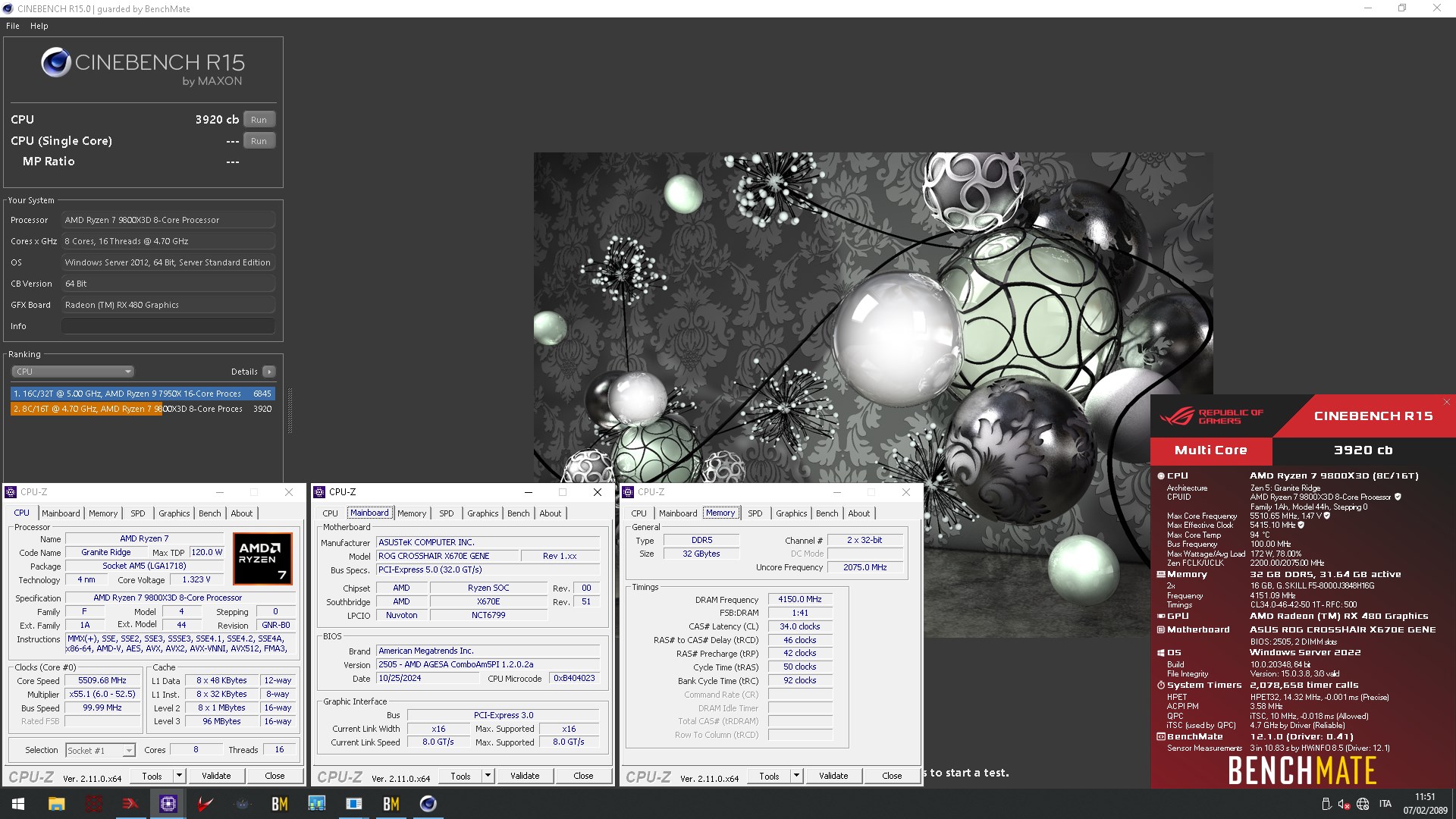Click Tools in CPU-Z Mainboard window

(460, 776)
